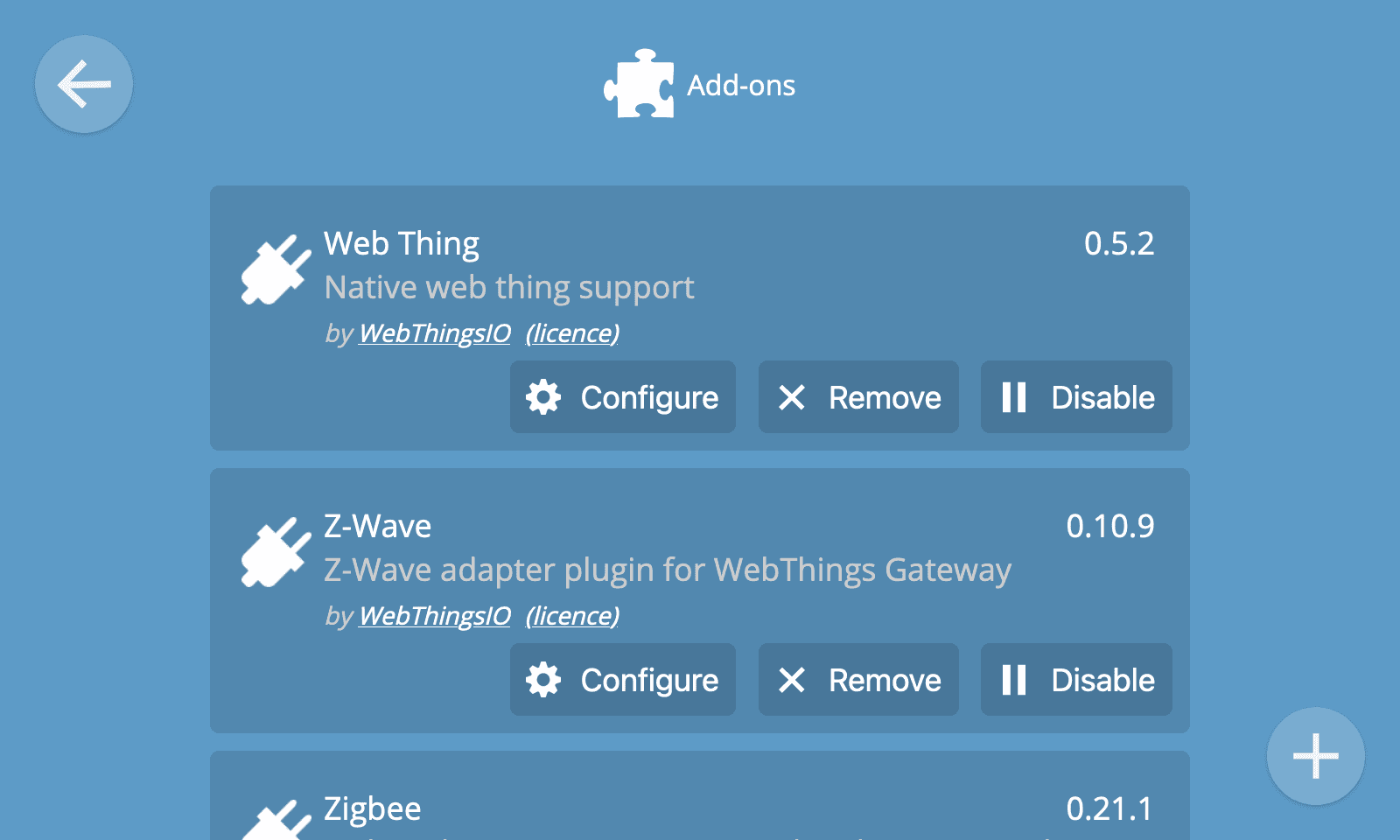Open WebThingsIO author link for Web Thing

pyautogui.click(x=435, y=333)
